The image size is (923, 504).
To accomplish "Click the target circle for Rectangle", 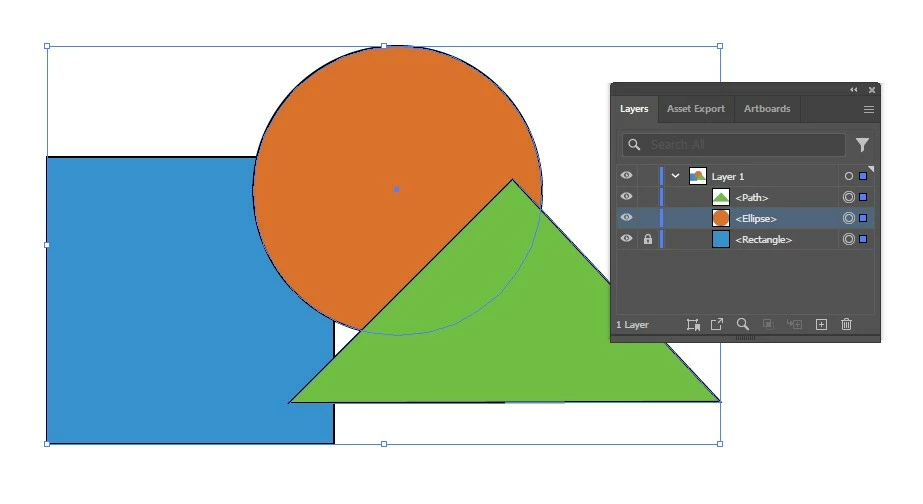I will click(x=848, y=239).
